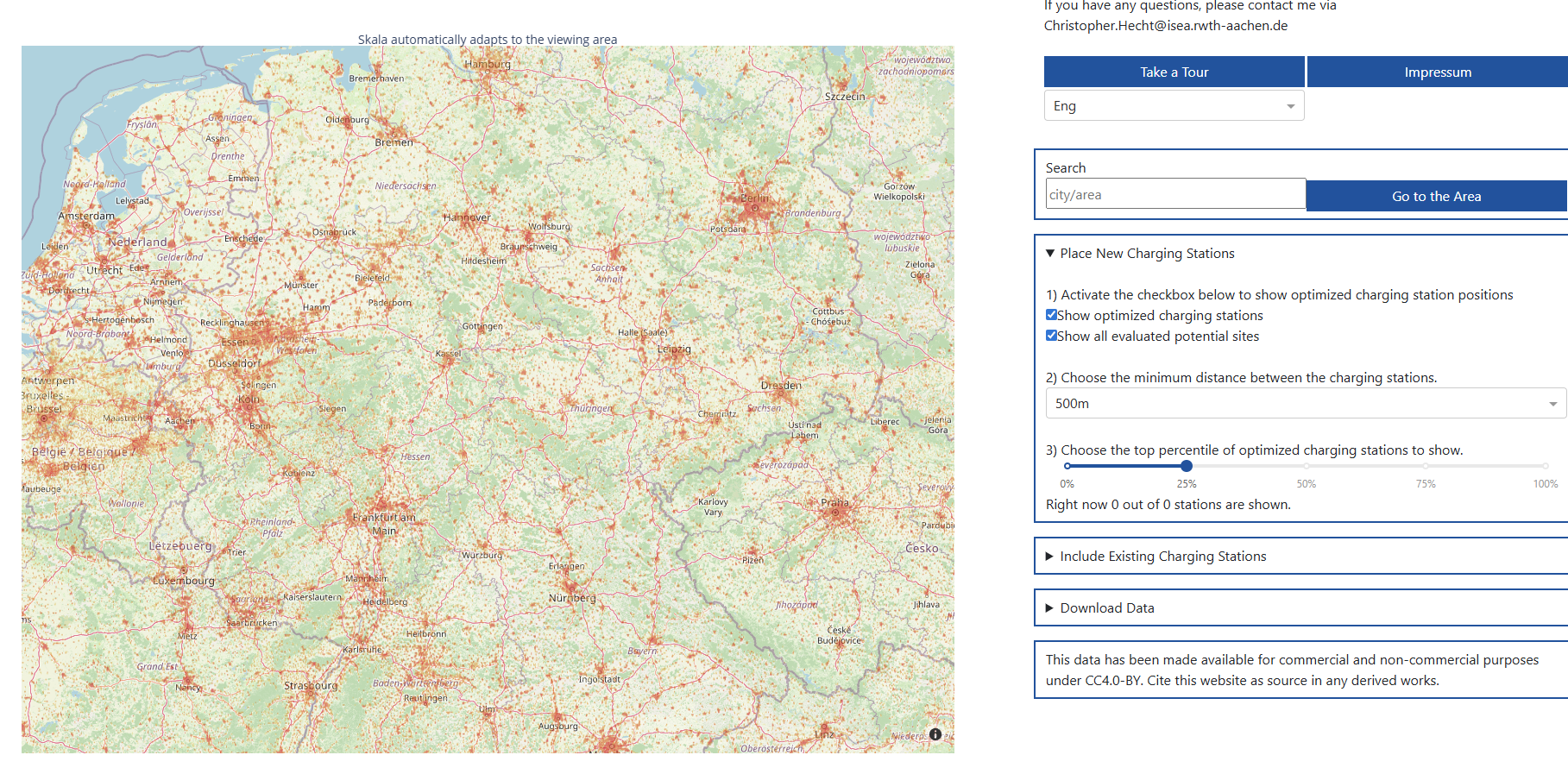Click the Take a Tour button
The image size is (1568, 774).
1174,72
